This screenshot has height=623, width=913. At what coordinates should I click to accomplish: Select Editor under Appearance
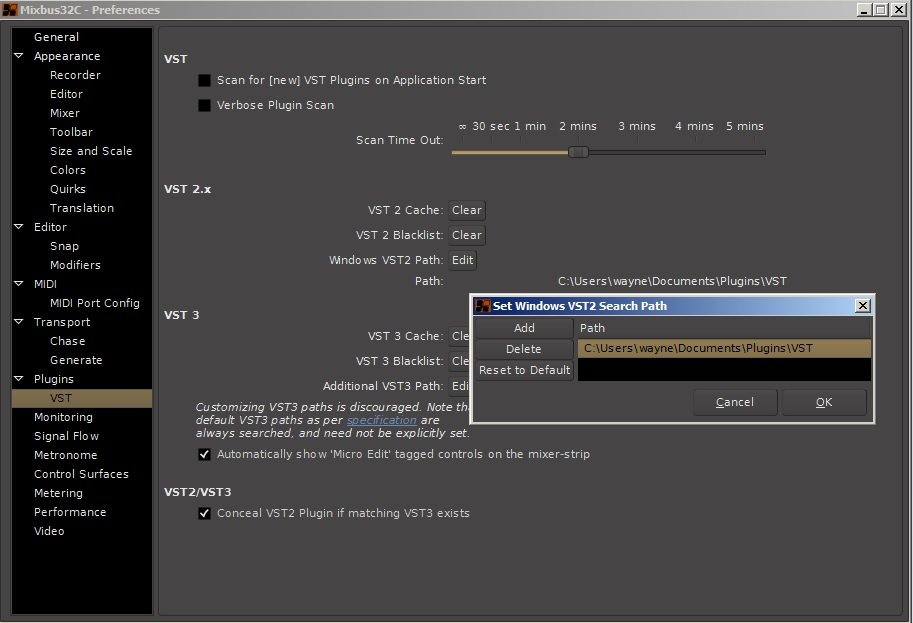[x=66, y=94]
